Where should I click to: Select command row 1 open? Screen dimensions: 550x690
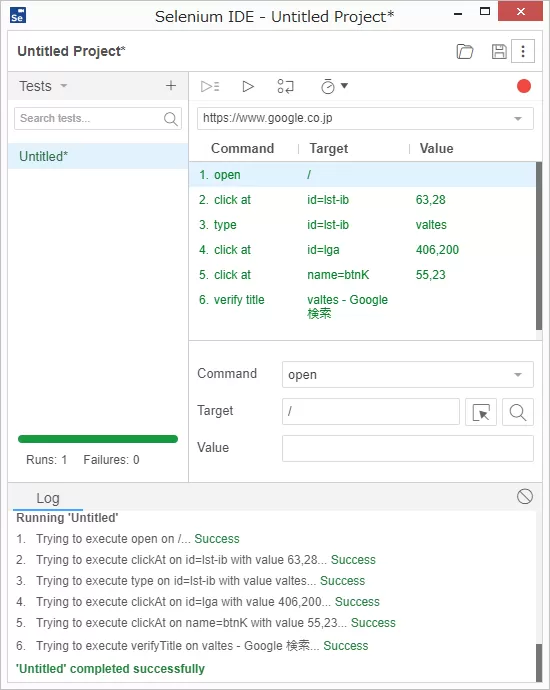tap(363, 175)
